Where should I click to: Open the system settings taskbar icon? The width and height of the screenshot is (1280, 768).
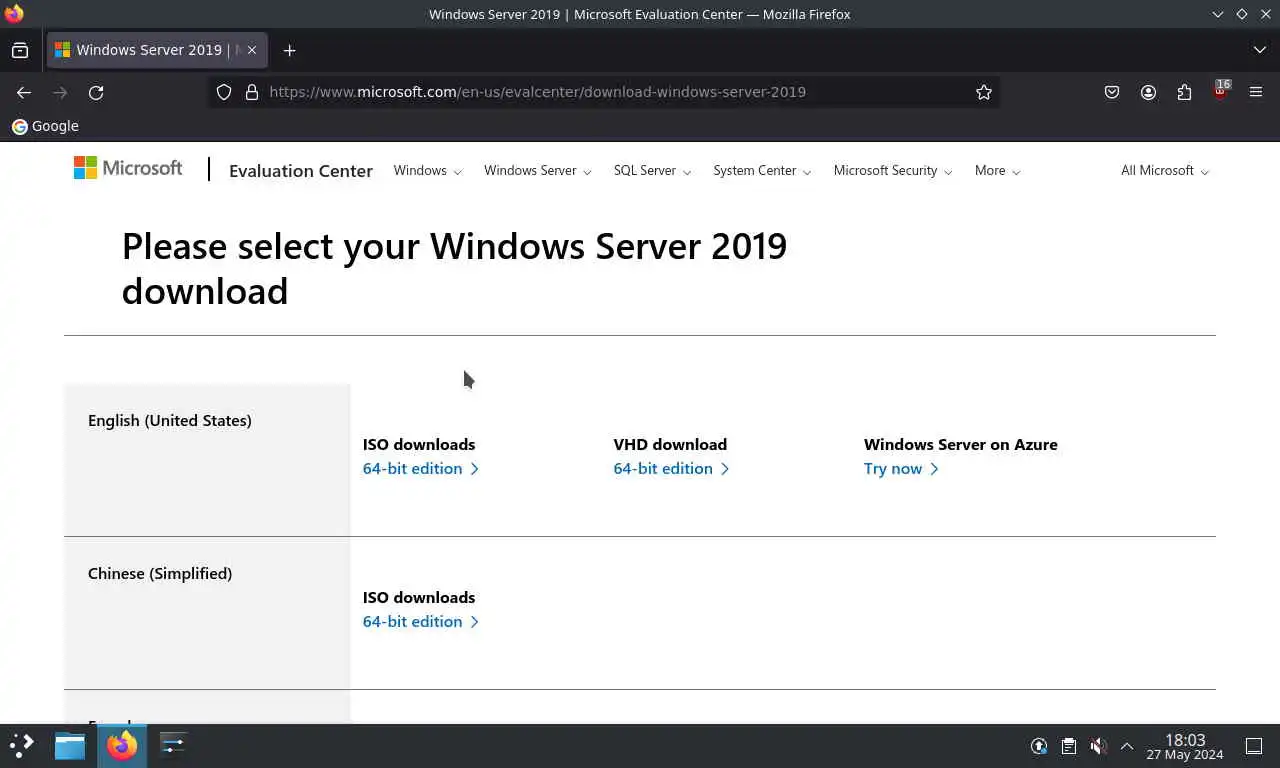(x=173, y=745)
